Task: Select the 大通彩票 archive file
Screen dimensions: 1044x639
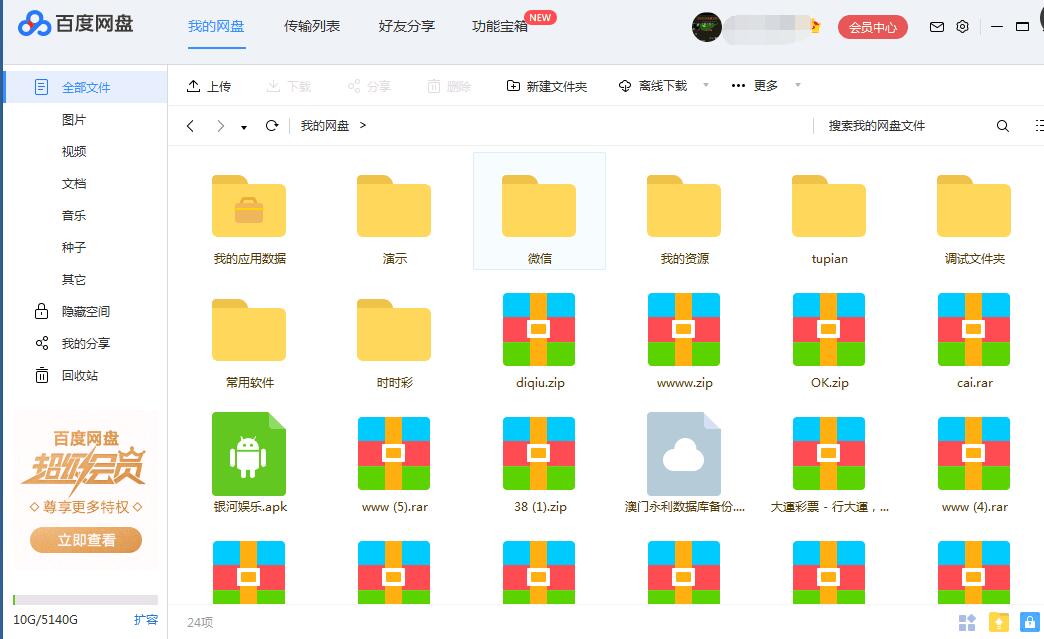Action: pos(829,453)
